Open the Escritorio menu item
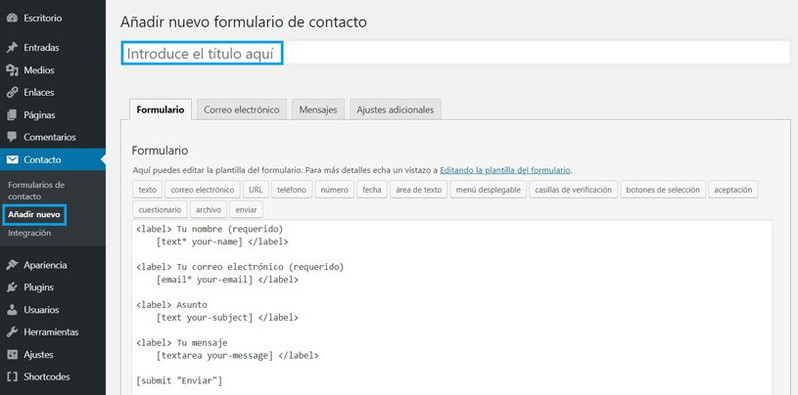Viewport: 798px width, 395px height. coord(43,18)
